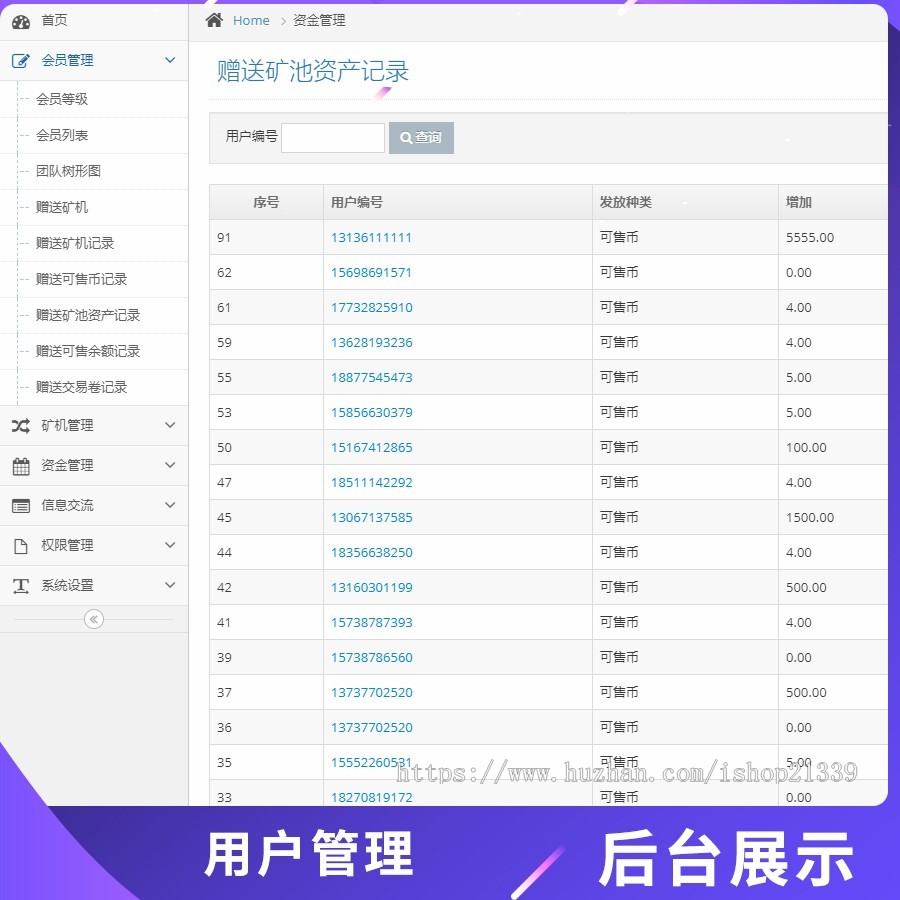Viewport: 900px width, 900px height.
Task: Click the calendar icon beside 资金管理
Action: pyautogui.click(x=22, y=465)
